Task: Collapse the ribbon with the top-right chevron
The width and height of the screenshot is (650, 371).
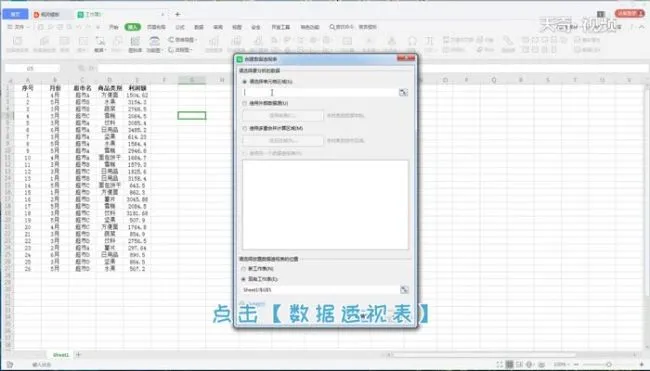Action: (x=642, y=27)
